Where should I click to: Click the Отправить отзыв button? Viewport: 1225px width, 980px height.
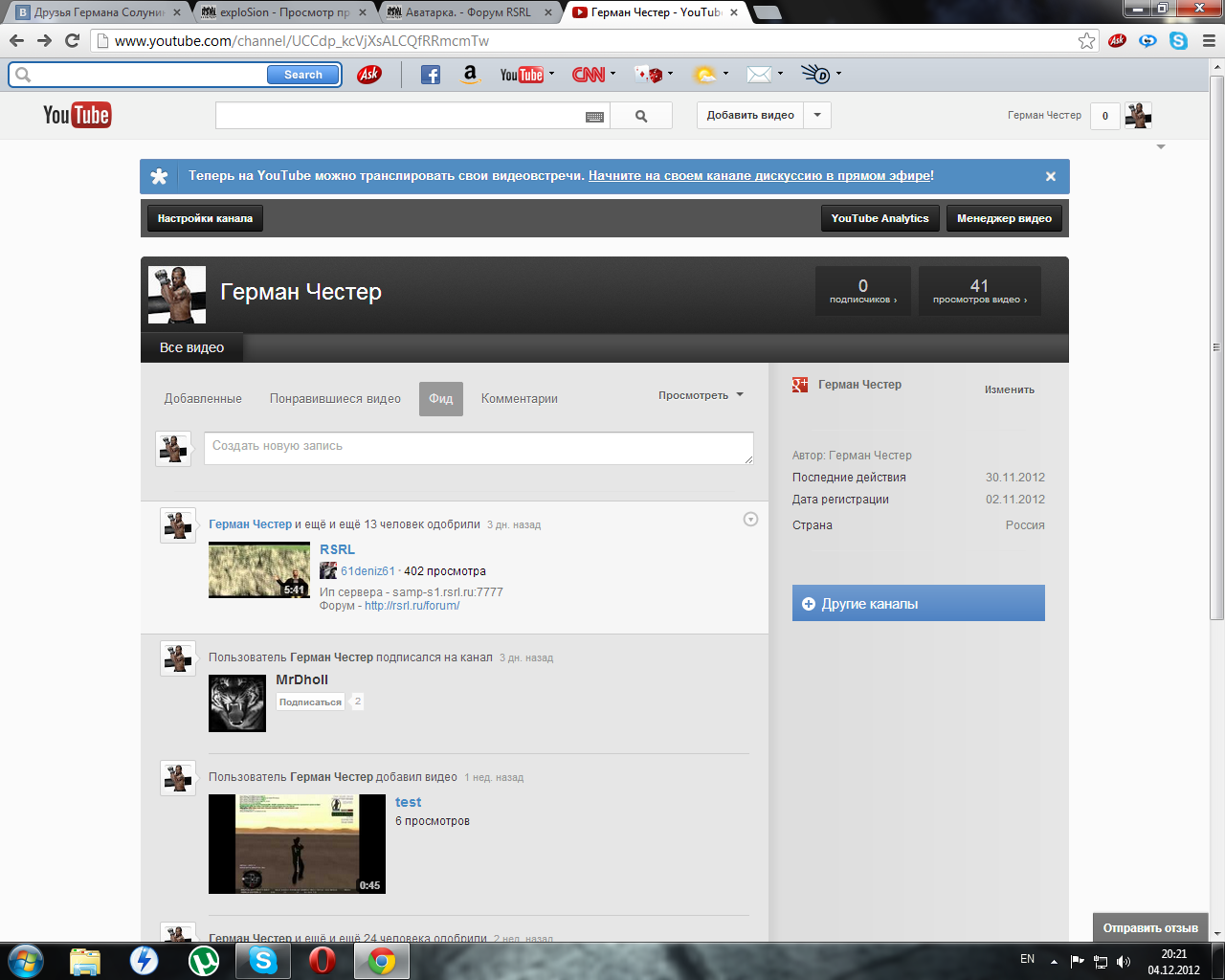click(x=1150, y=927)
